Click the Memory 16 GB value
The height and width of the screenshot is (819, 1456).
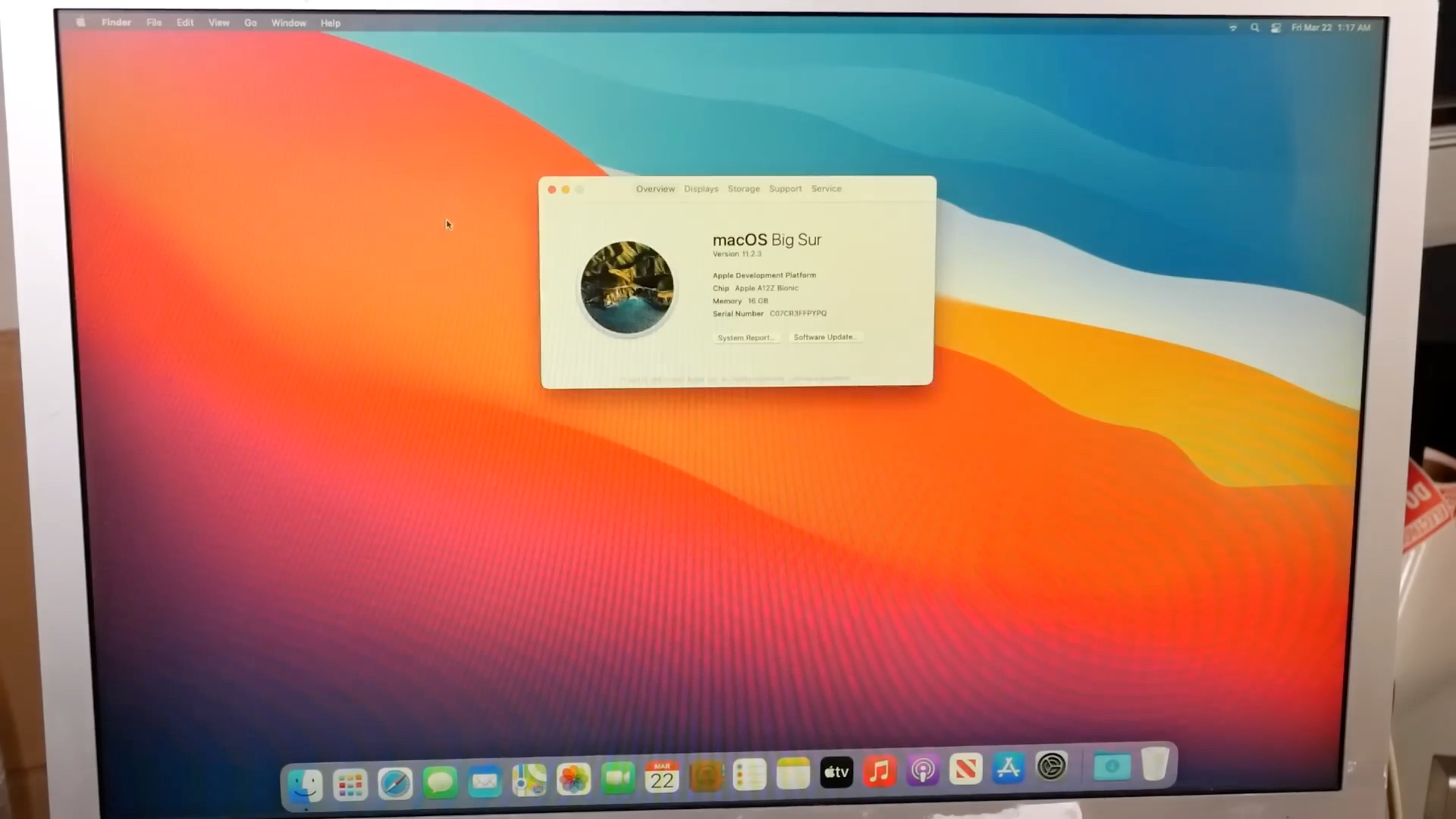pos(758,301)
